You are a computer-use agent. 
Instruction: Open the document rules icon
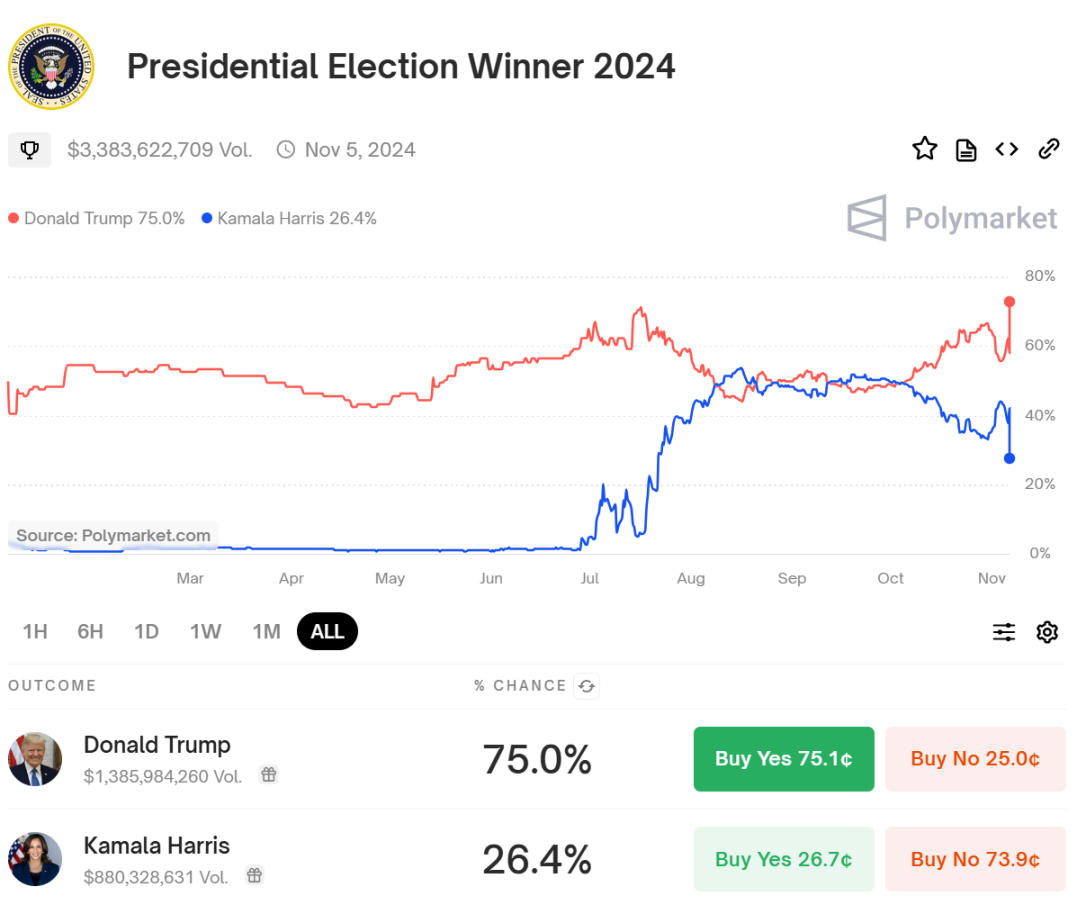pos(965,150)
